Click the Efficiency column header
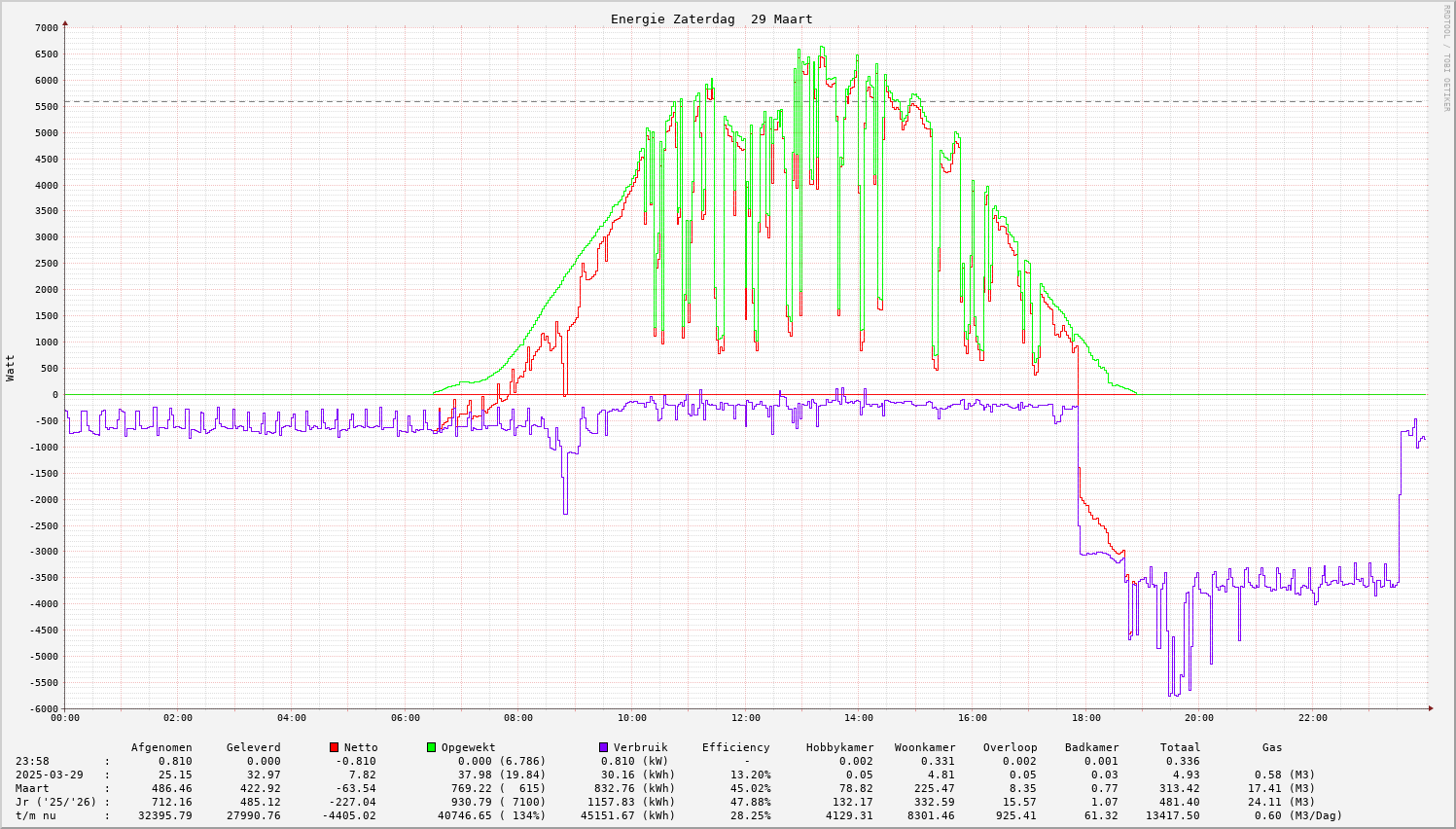Screen dimensions: 1456x829 tap(735, 747)
